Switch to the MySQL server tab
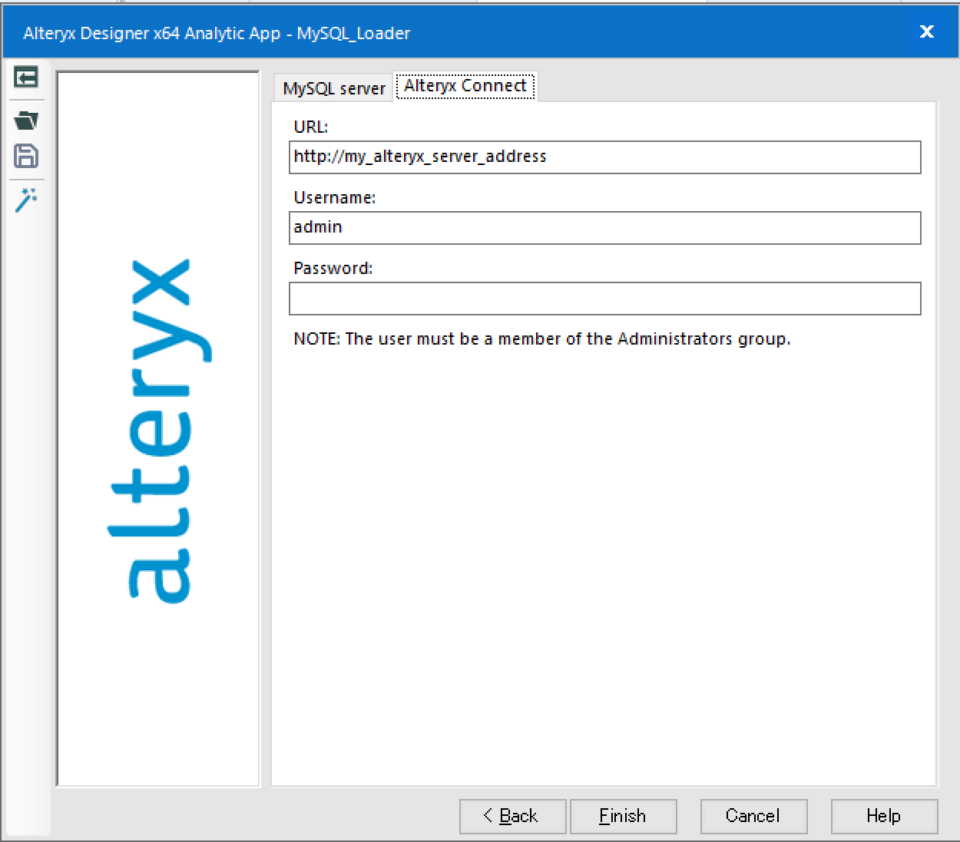This screenshot has width=960, height=842. tap(334, 89)
